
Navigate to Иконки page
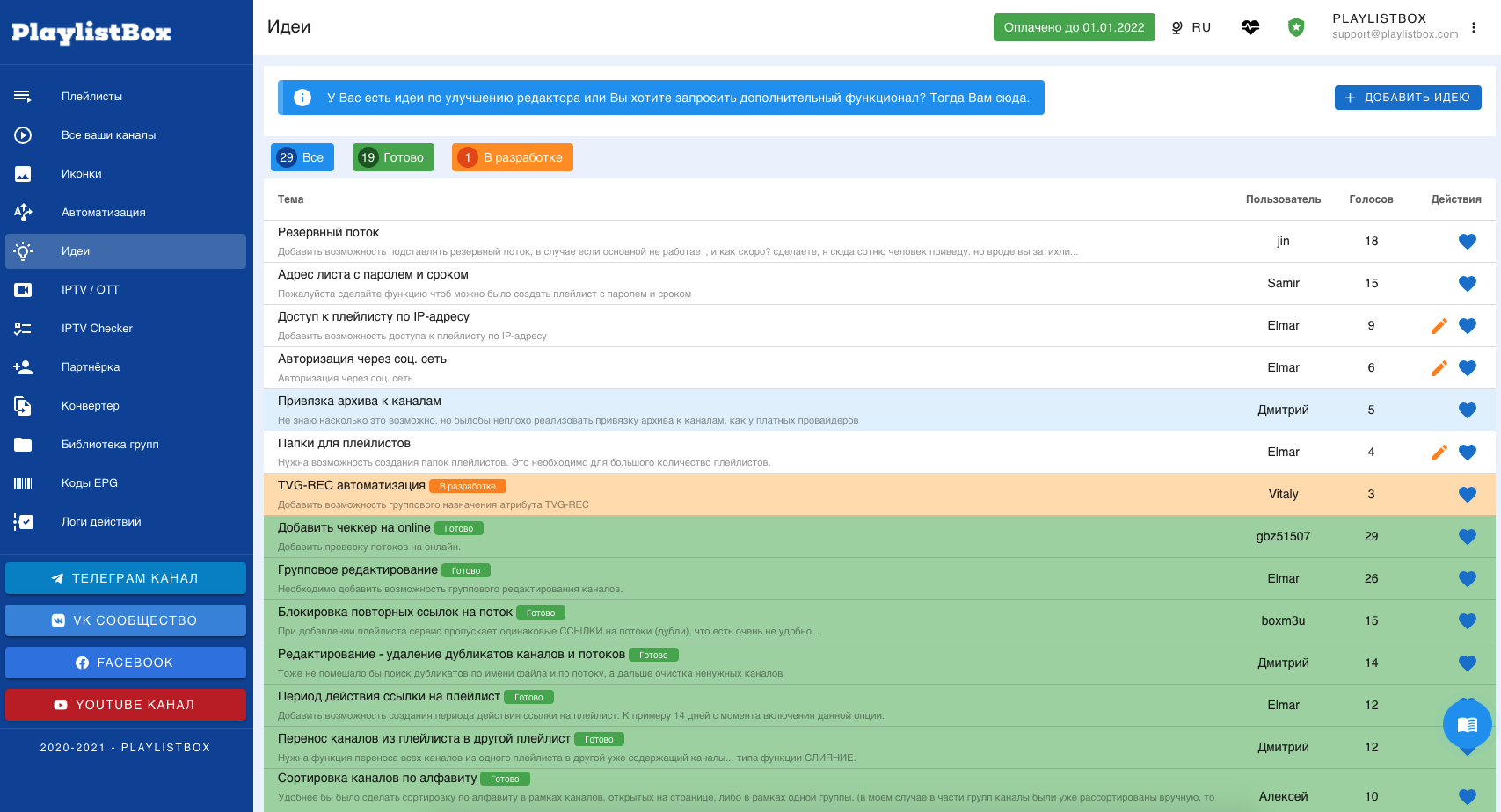[126, 174]
